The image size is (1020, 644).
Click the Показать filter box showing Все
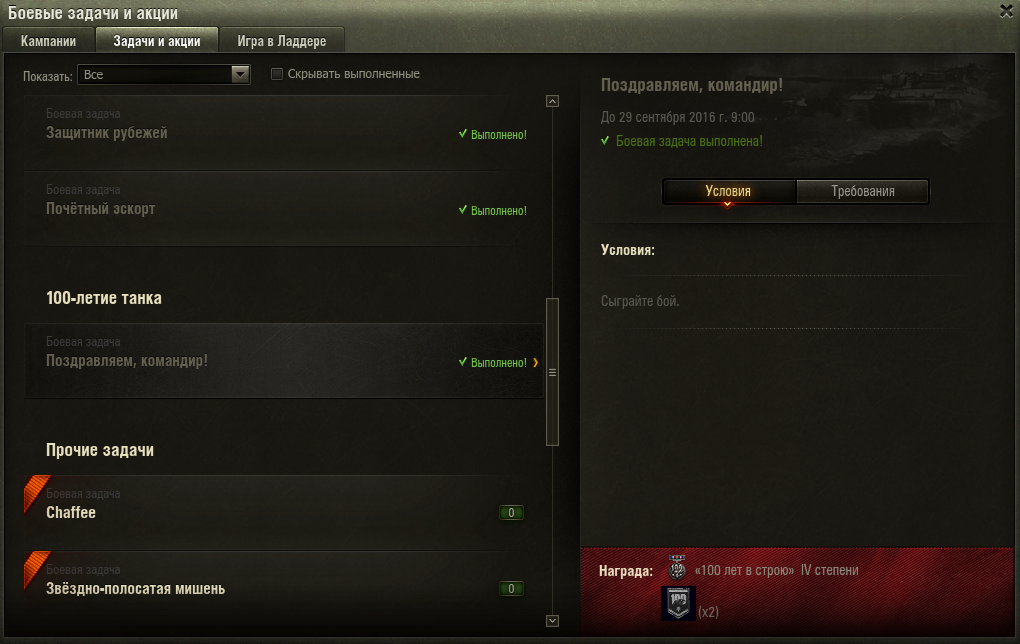click(x=163, y=75)
